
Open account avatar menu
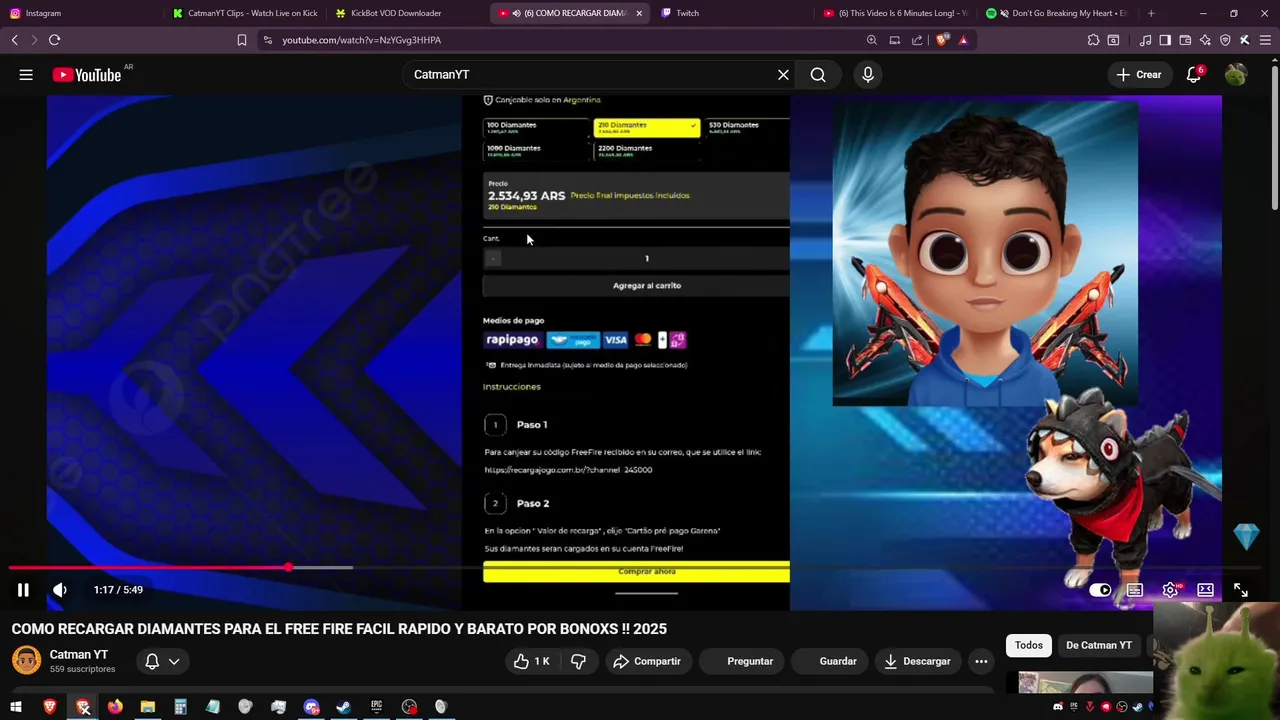pyautogui.click(x=1236, y=75)
